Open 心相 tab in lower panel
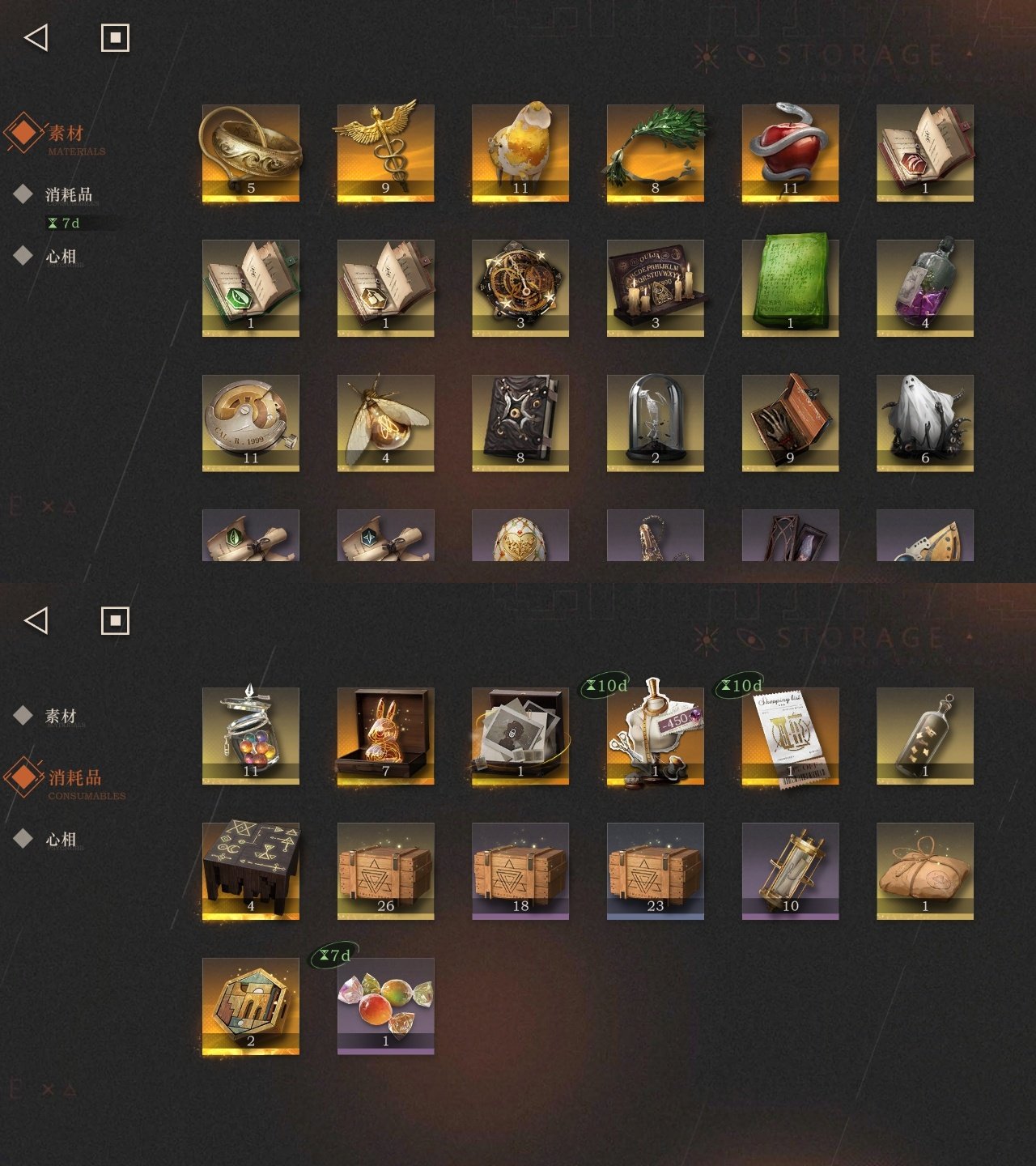This screenshot has height=1166, width=1036. (61, 840)
